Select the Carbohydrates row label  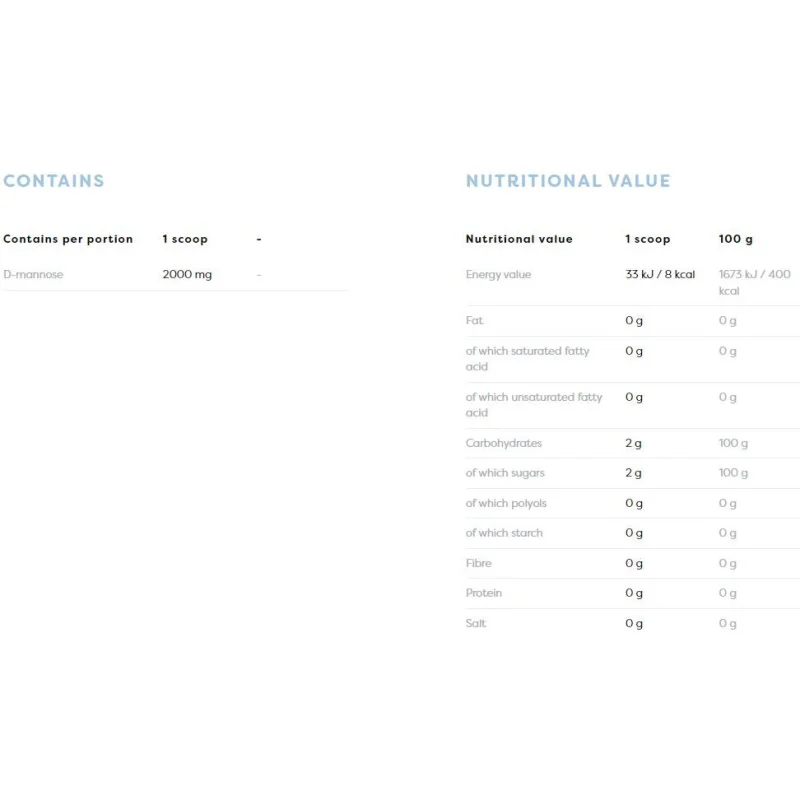504,443
